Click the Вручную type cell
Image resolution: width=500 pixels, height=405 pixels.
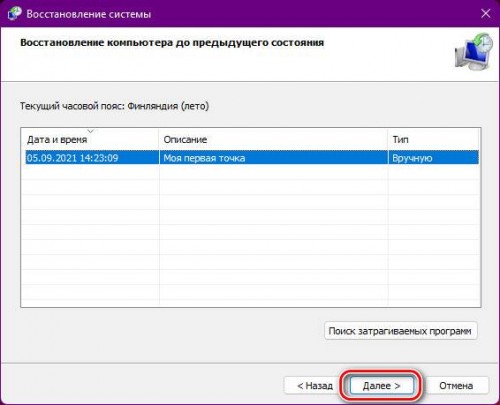412,158
